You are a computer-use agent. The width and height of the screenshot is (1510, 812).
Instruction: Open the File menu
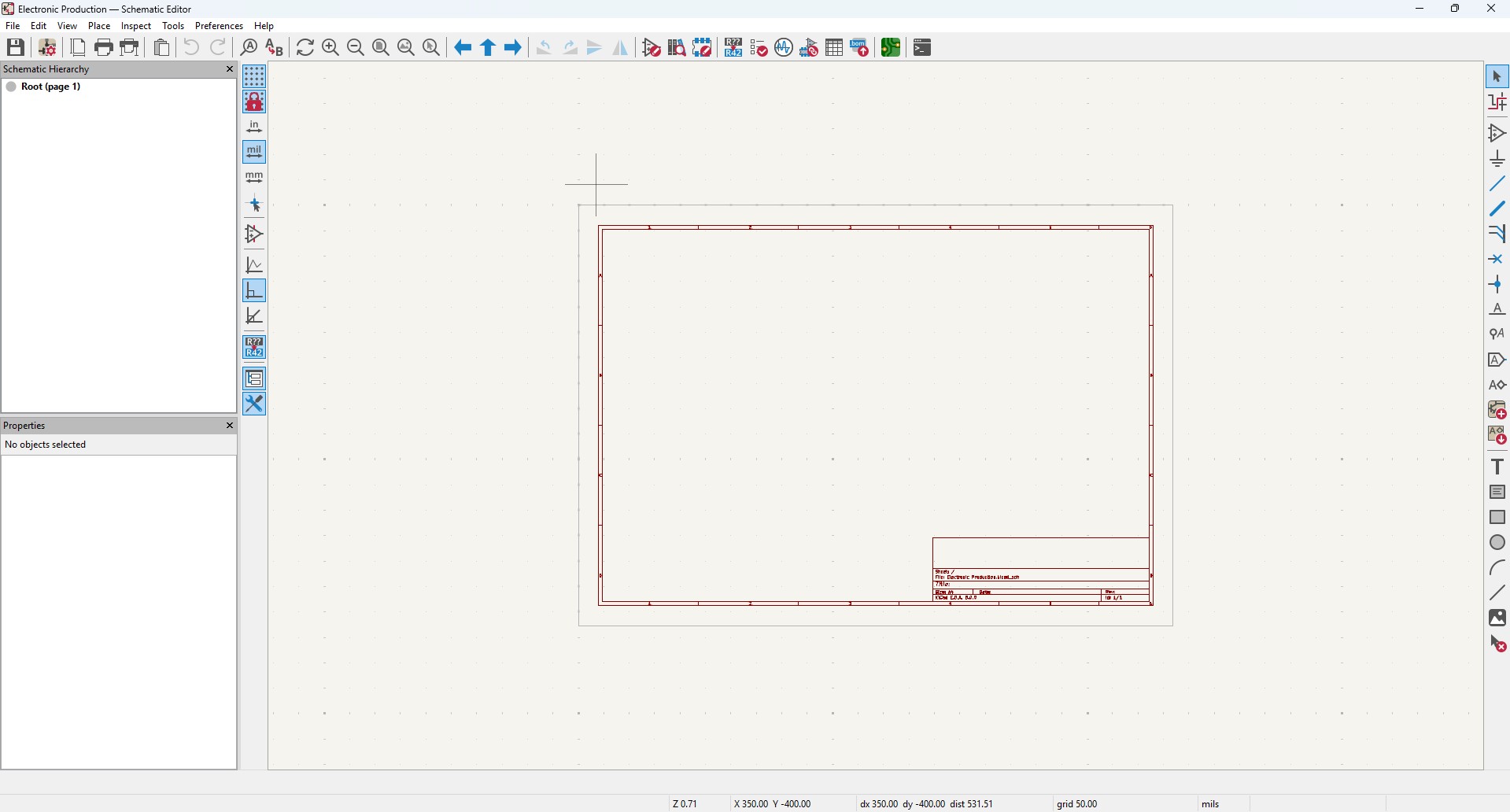(x=13, y=26)
